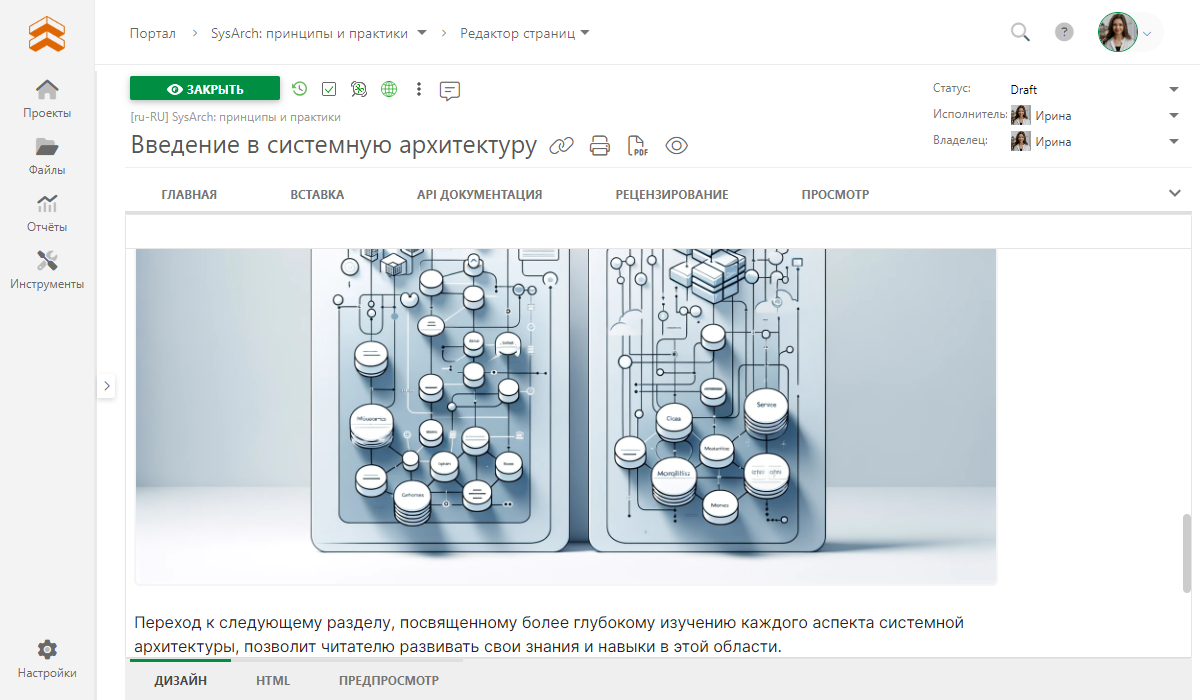Click the globe language icon
The image size is (1200, 700).
click(x=389, y=89)
